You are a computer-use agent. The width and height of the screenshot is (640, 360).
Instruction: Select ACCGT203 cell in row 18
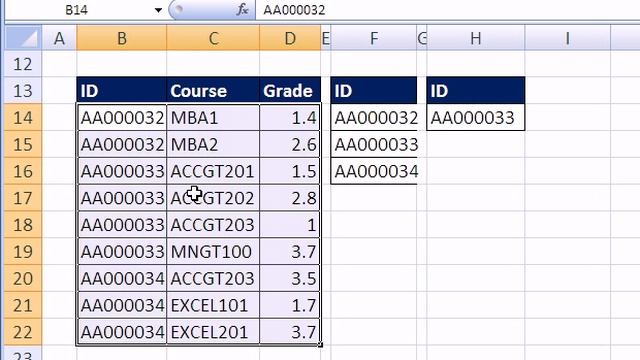(x=213, y=224)
